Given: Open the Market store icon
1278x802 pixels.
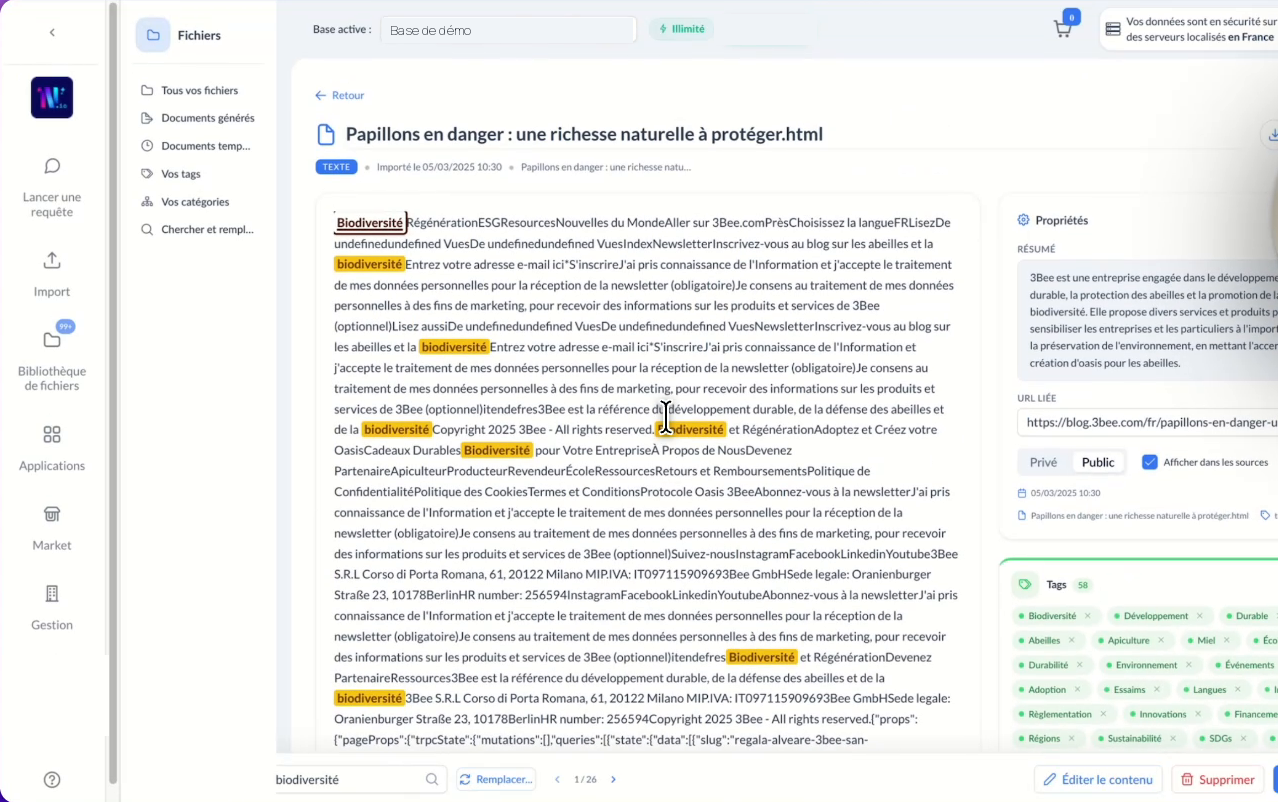Looking at the screenshot, I should pyautogui.click(x=52, y=514).
